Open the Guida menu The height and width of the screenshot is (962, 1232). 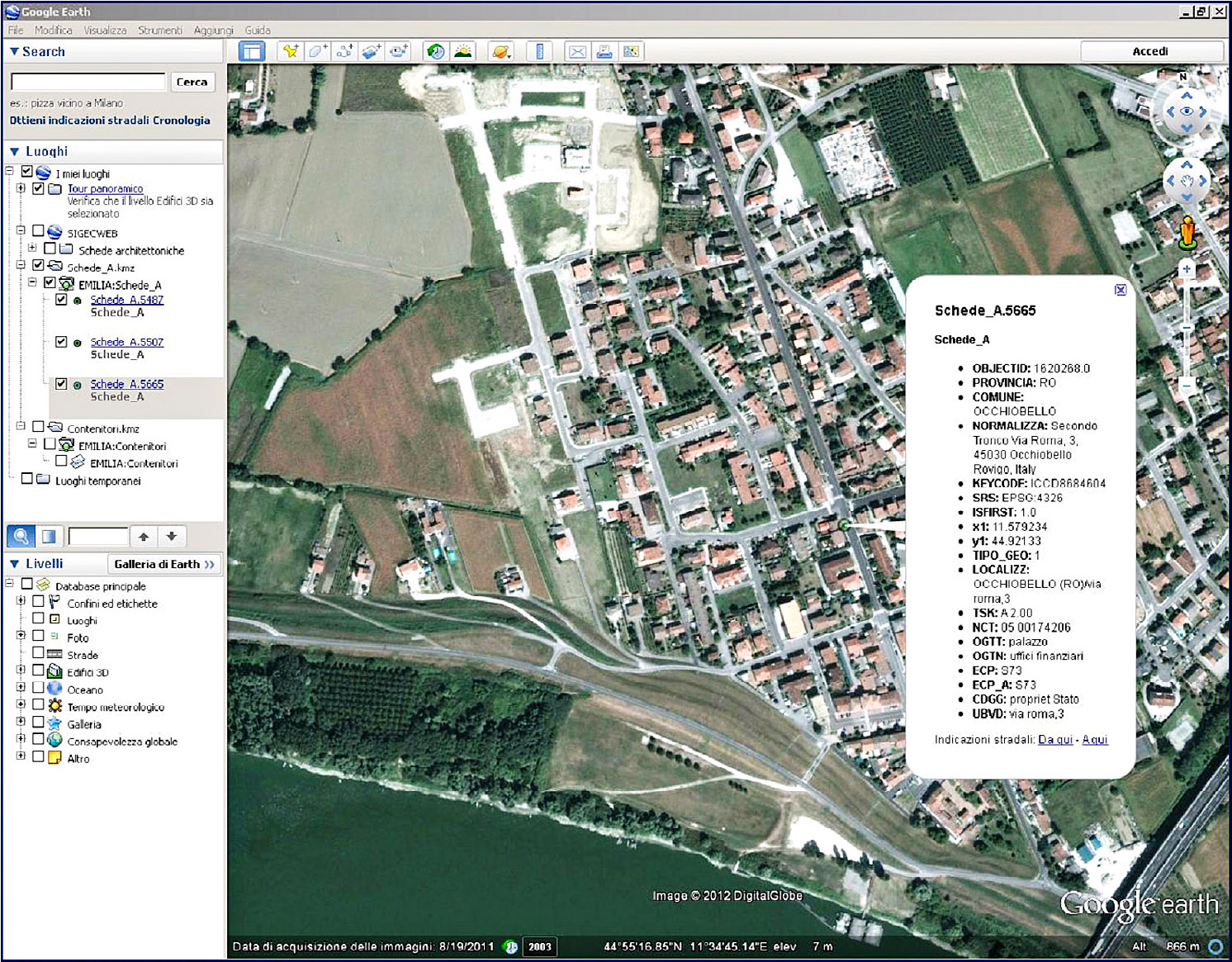[258, 30]
